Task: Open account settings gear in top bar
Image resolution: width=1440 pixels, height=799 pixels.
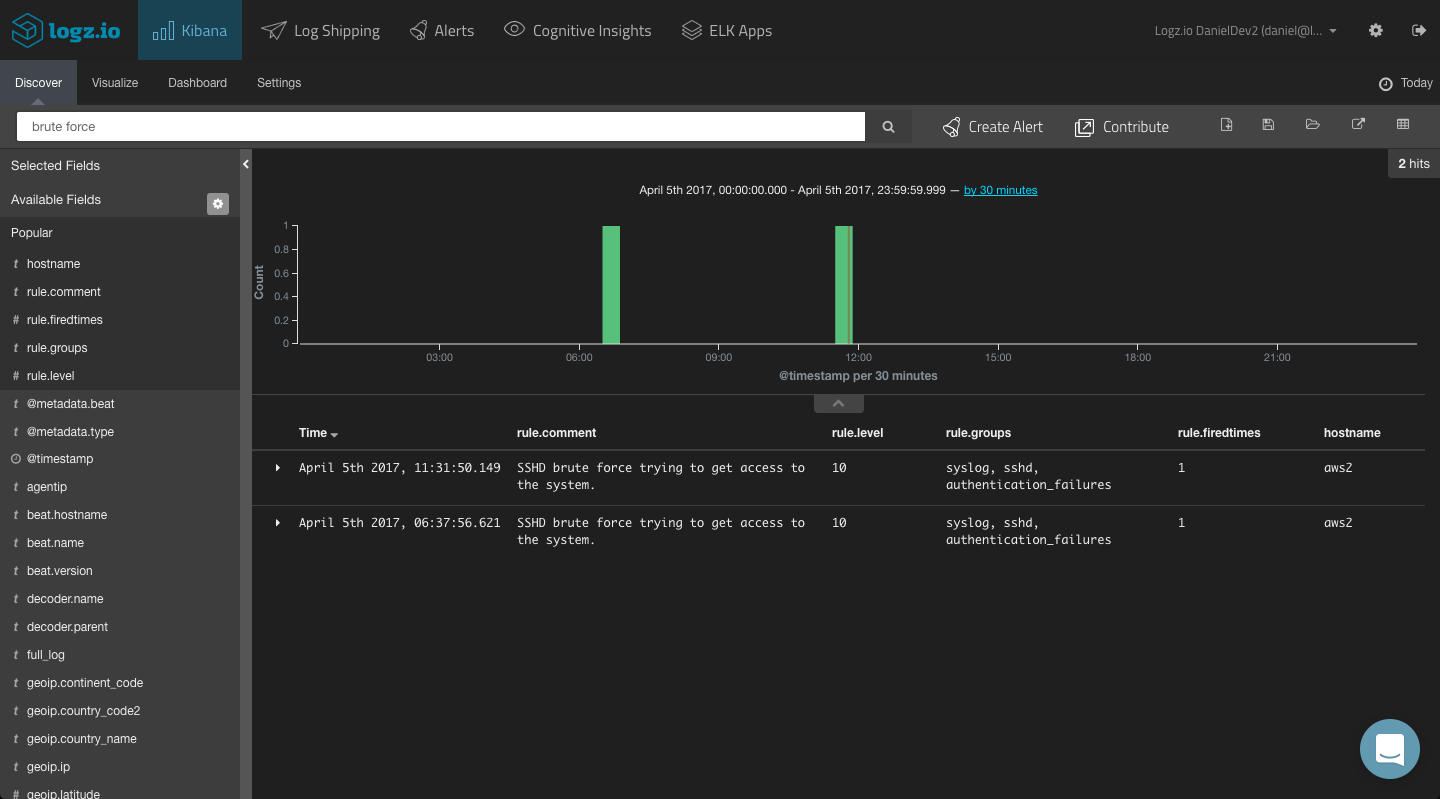Action: [1376, 31]
